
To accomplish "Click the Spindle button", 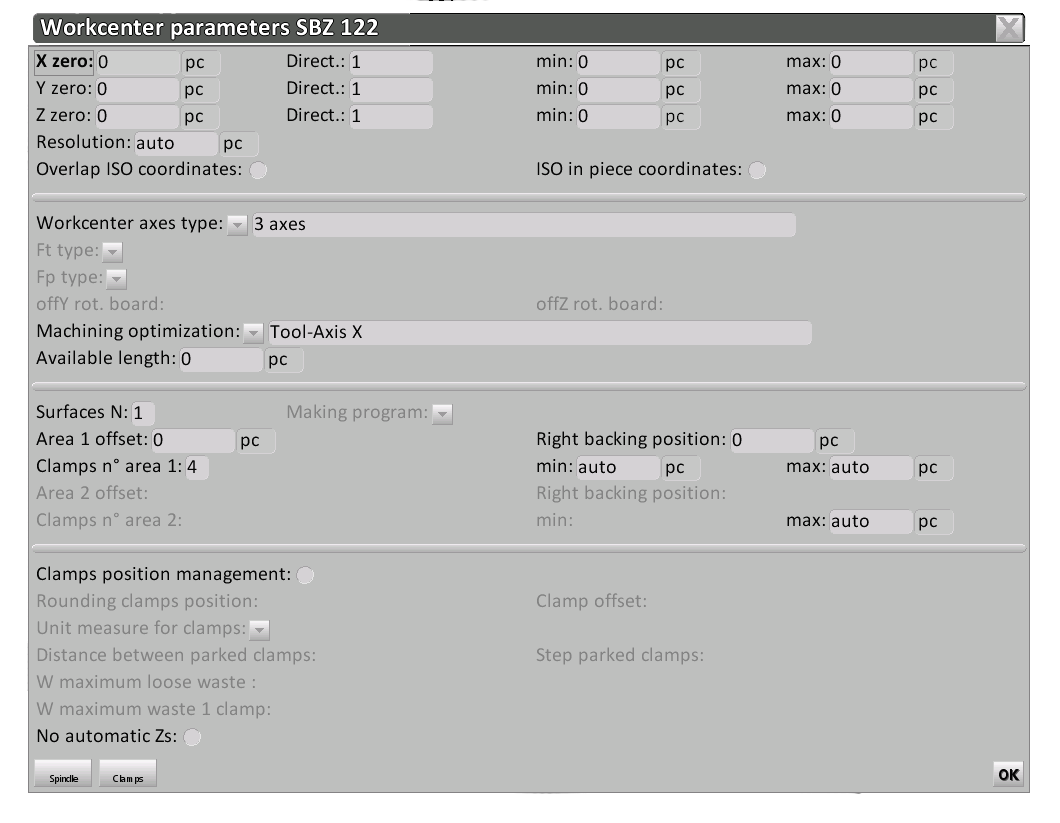I will (66, 775).
